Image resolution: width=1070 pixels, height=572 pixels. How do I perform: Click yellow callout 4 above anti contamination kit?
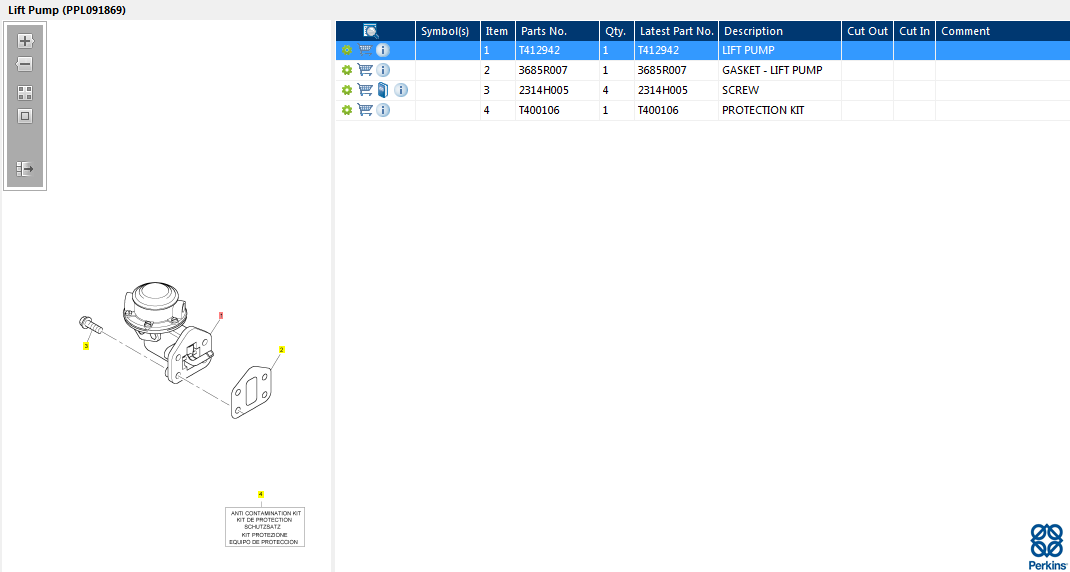(261, 494)
